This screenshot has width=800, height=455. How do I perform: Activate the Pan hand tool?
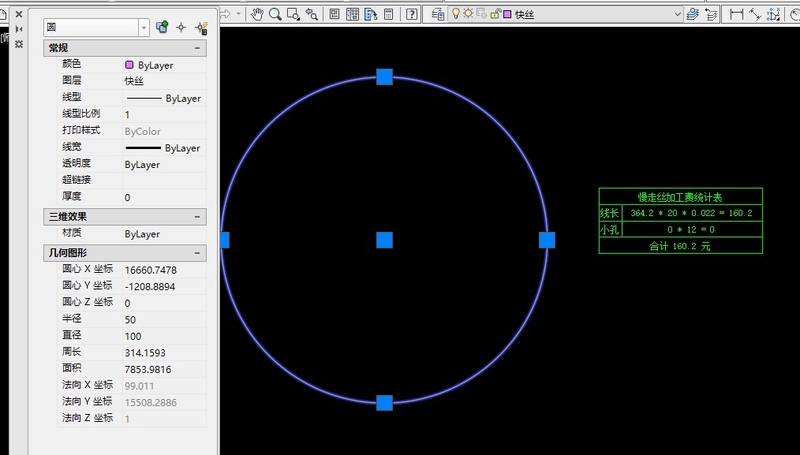click(x=257, y=14)
